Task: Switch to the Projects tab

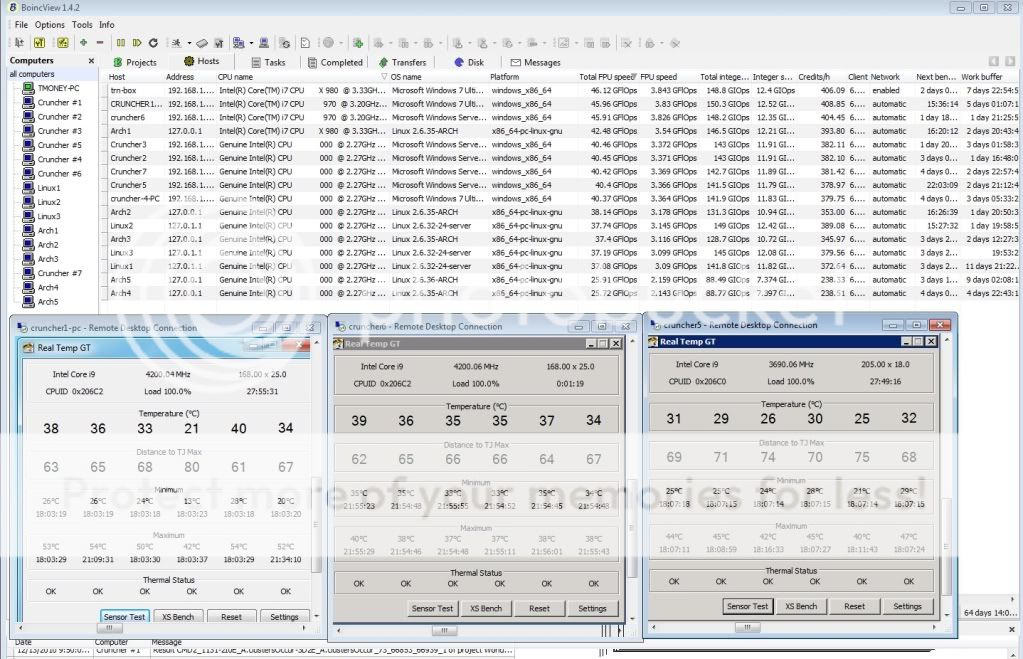Action: (135, 62)
